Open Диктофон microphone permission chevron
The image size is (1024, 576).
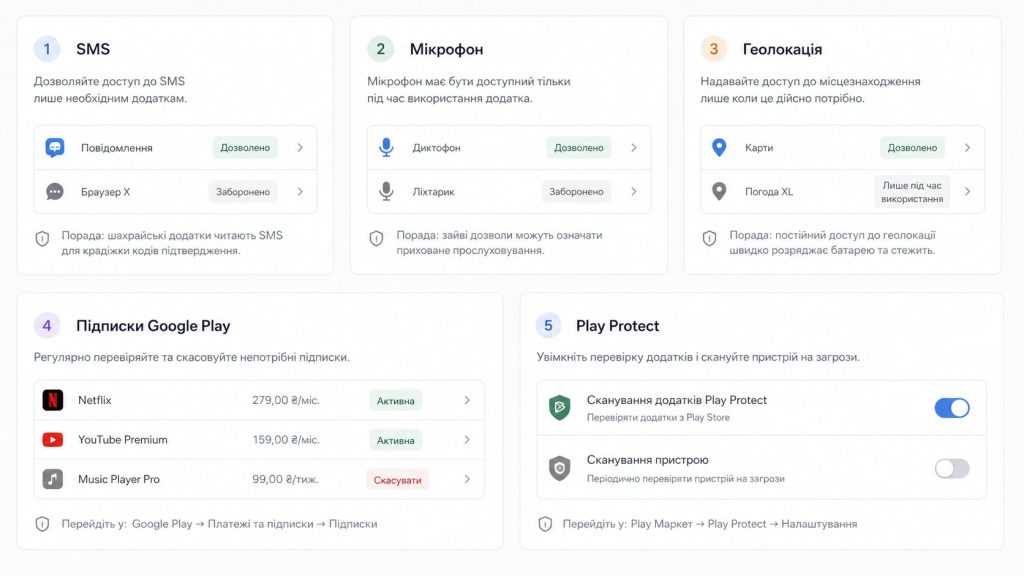click(x=634, y=148)
